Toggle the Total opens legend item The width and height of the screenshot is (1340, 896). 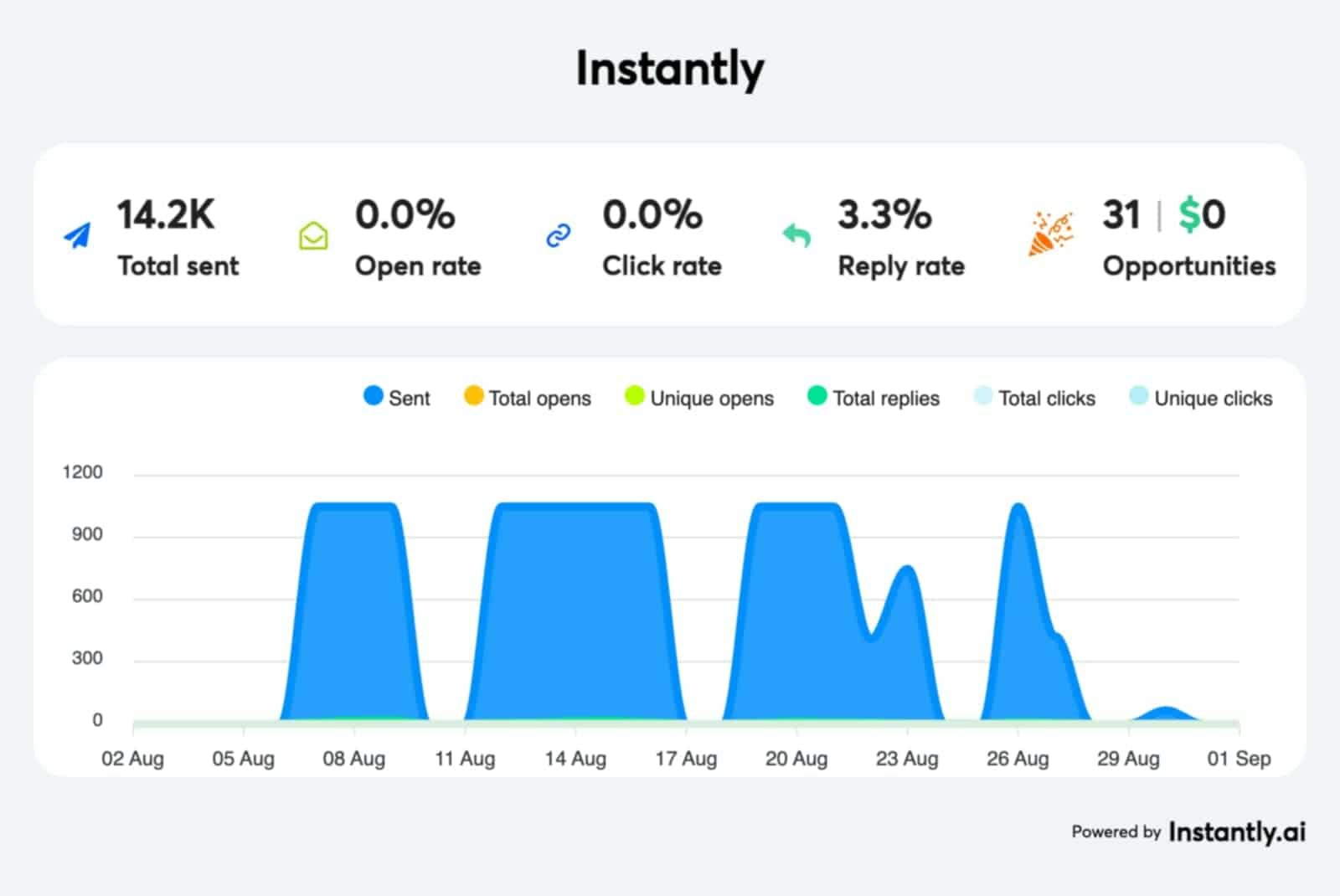tap(528, 398)
